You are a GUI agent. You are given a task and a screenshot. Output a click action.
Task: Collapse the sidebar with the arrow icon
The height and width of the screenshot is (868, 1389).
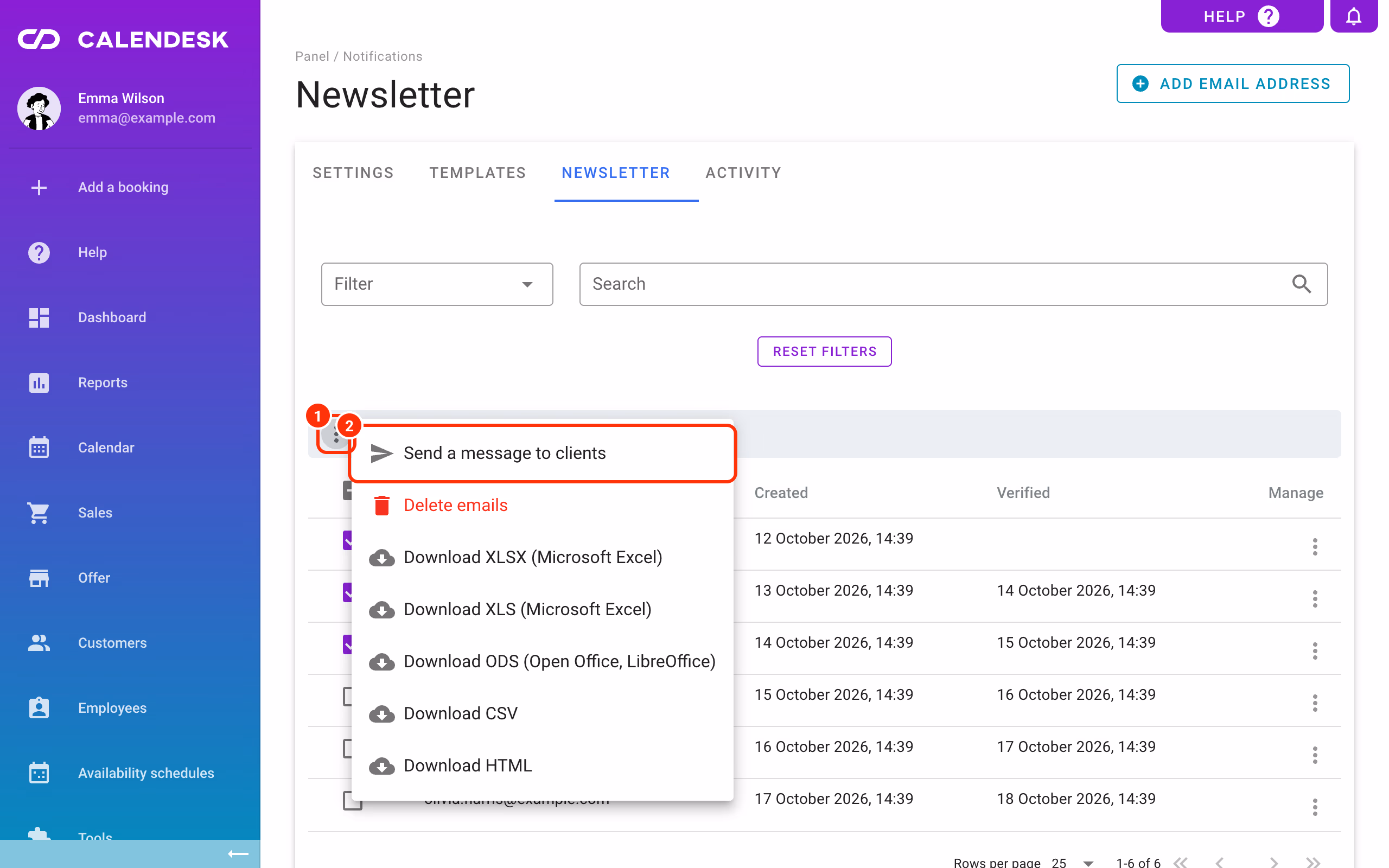tap(238, 854)
